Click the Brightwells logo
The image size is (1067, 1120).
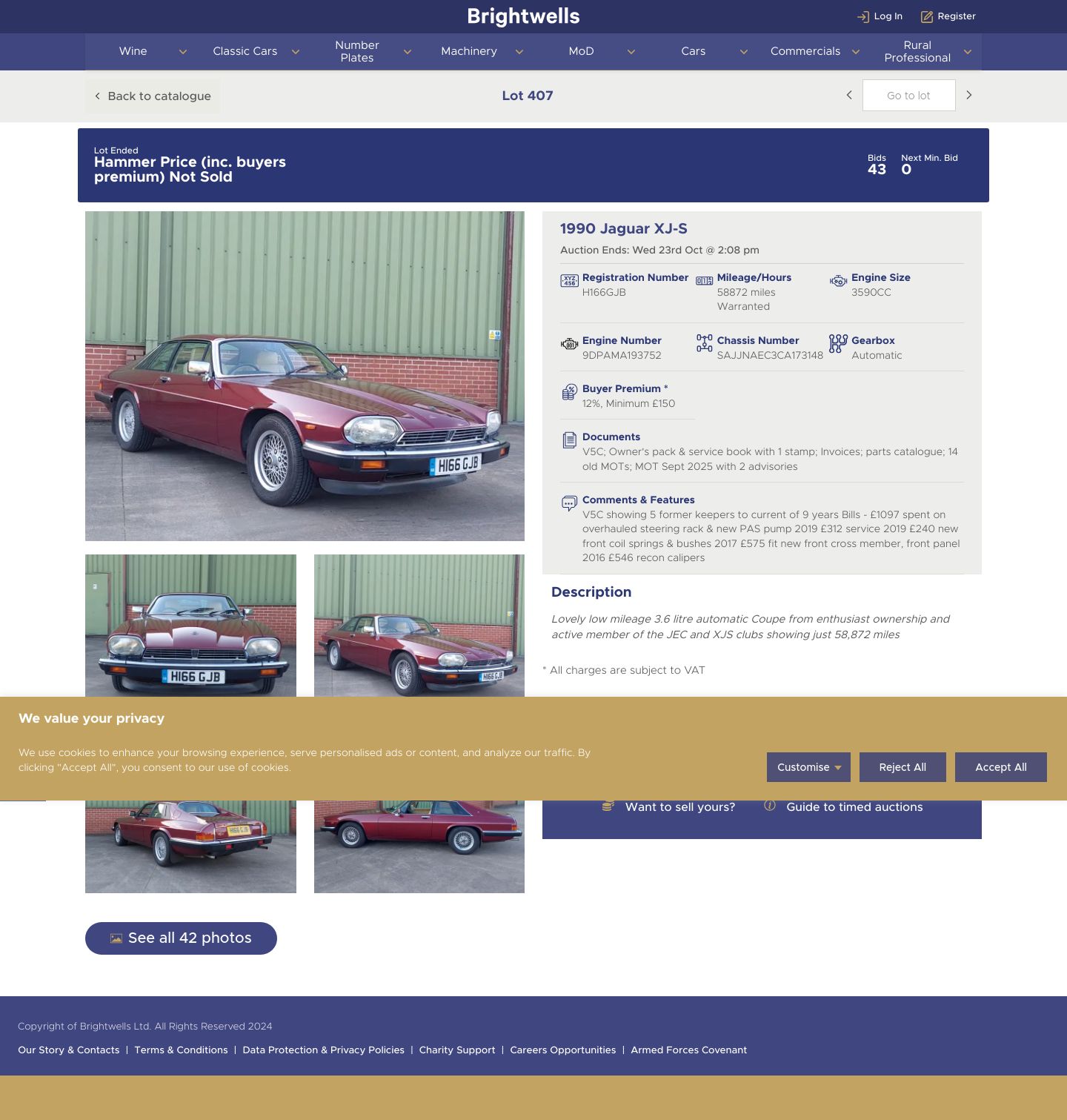[x=524, y=16]
